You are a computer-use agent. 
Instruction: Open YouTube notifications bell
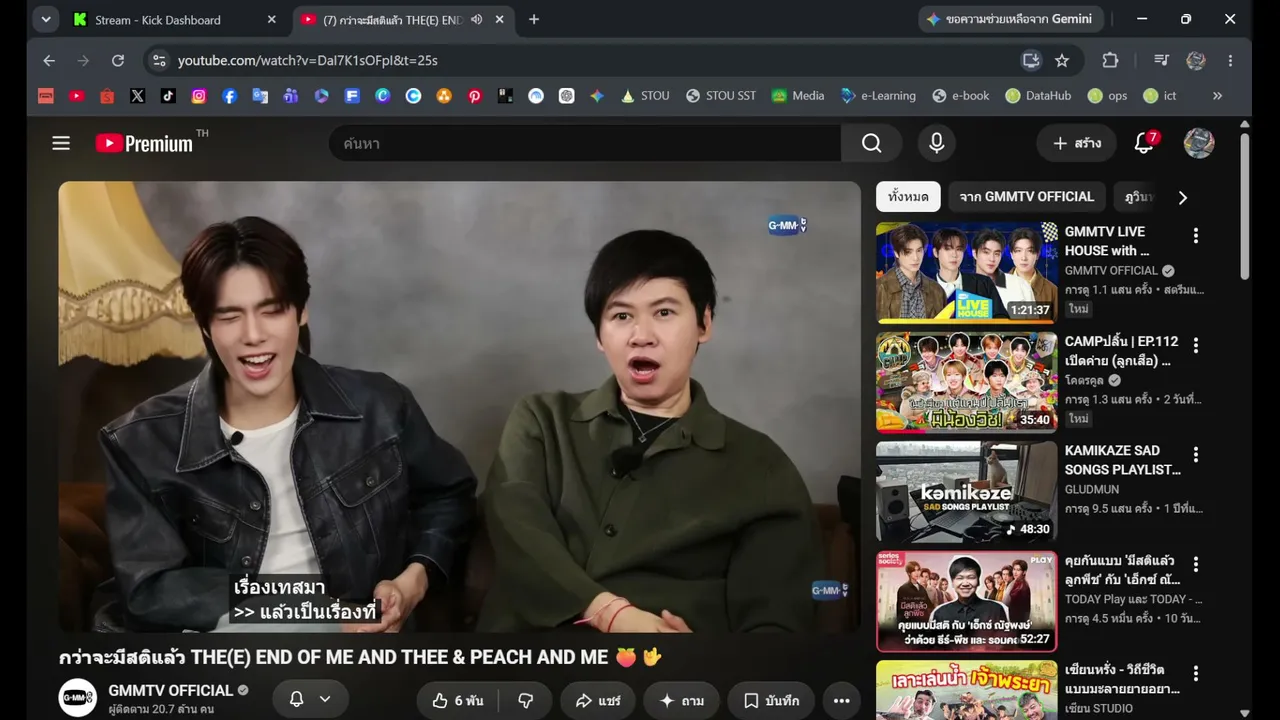coord(1145,143)
